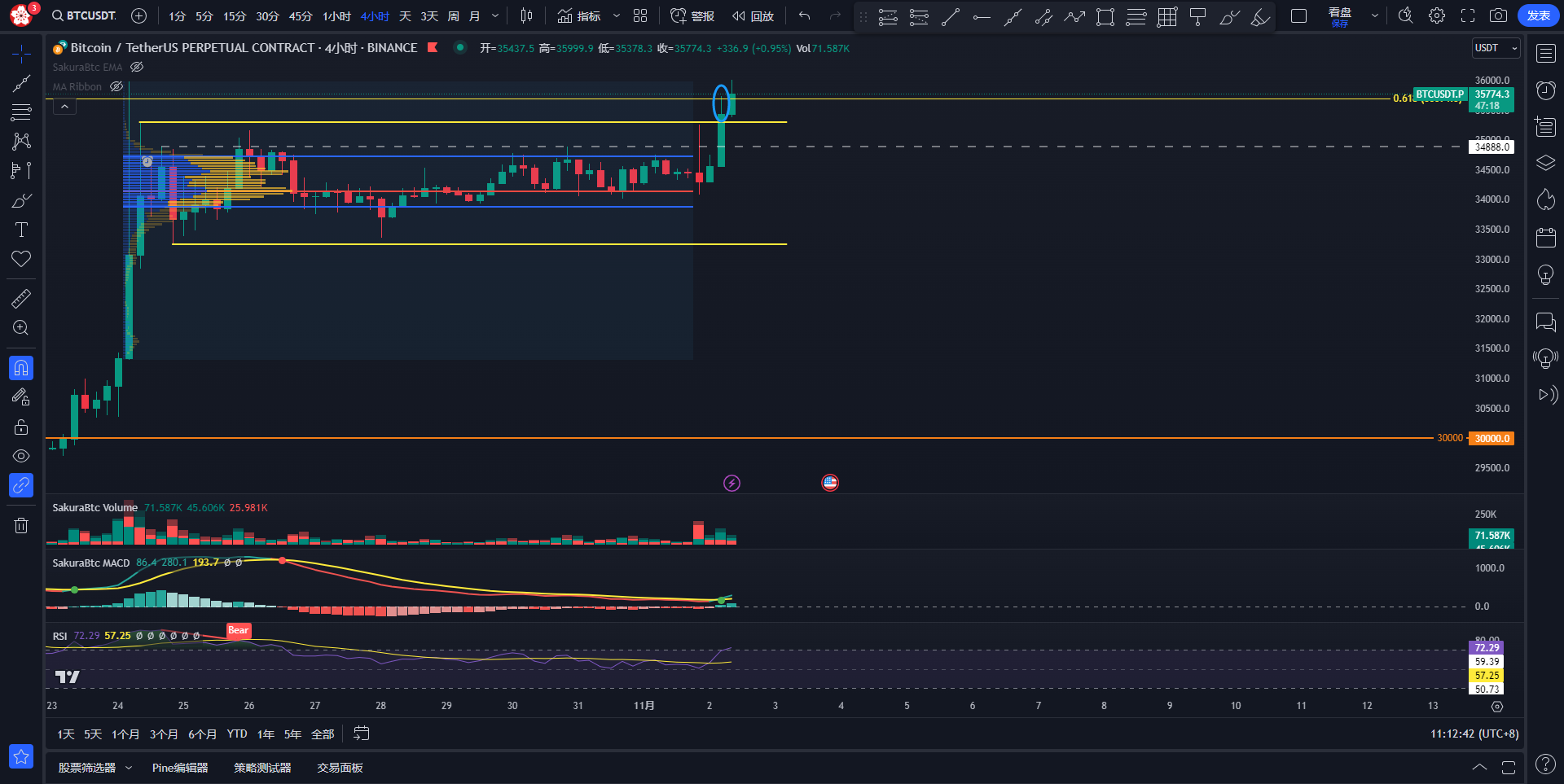
Task: Open the Fibonacci lines tool group
Action: (21, 112)
